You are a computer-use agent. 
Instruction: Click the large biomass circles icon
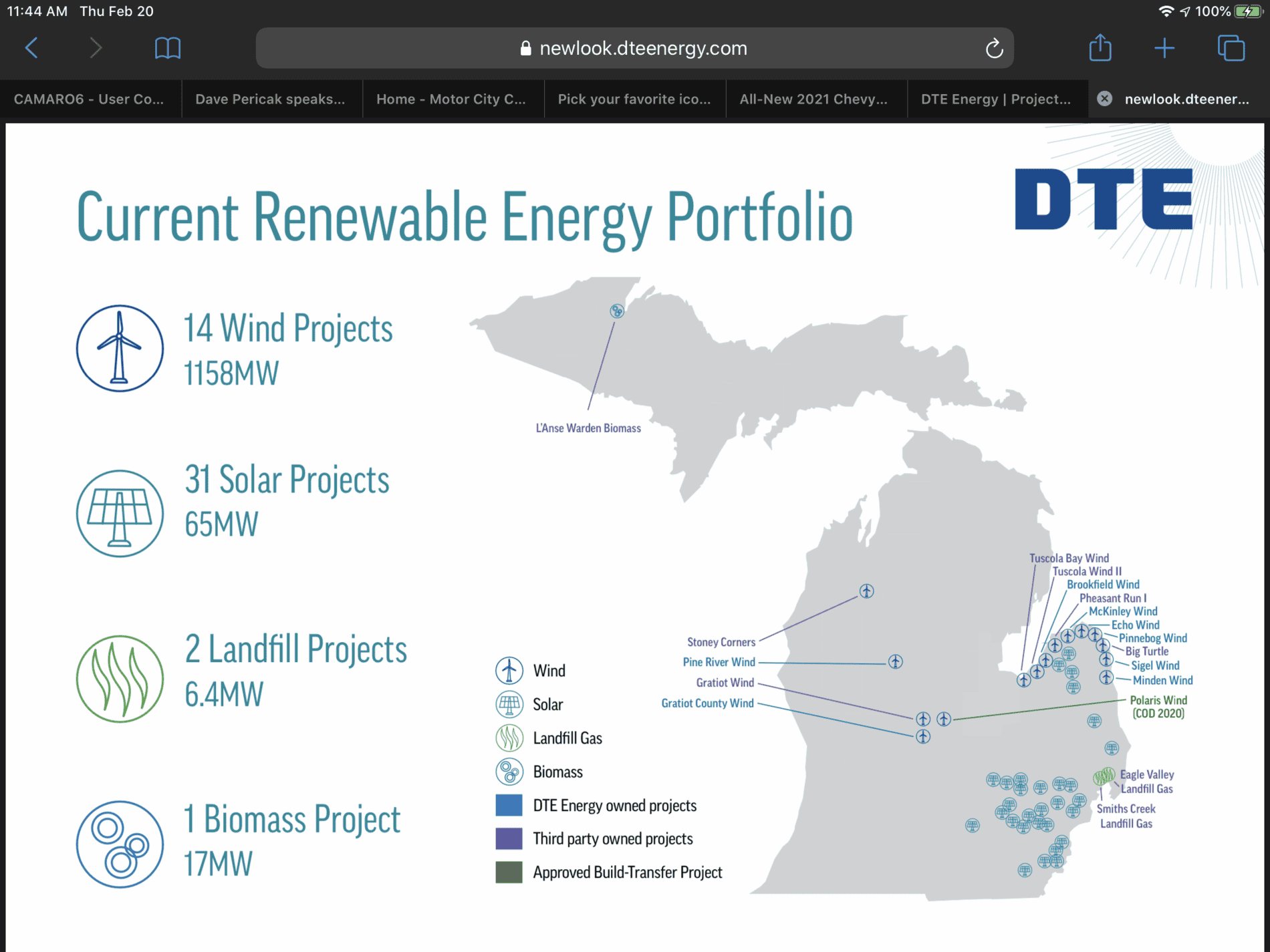[120, 844]
